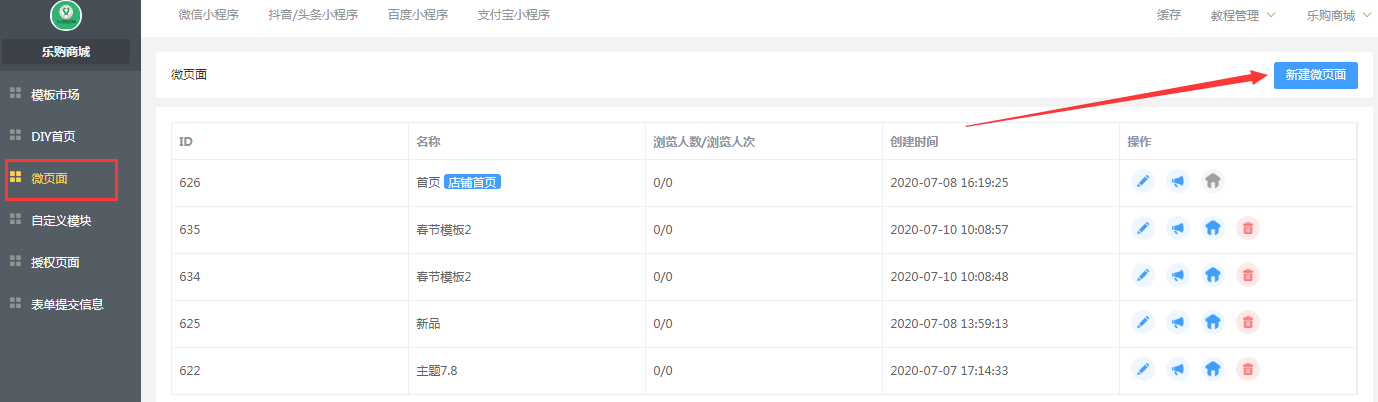Open the 乐购商城 account dropdown
This screenshot has width=1378, height=402.
pyautogui.click(x=1339, y=15)
